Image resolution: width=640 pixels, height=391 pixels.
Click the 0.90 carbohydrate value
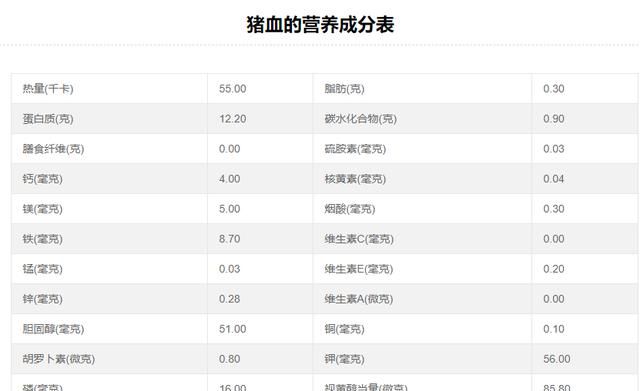(x=554, y=119)
